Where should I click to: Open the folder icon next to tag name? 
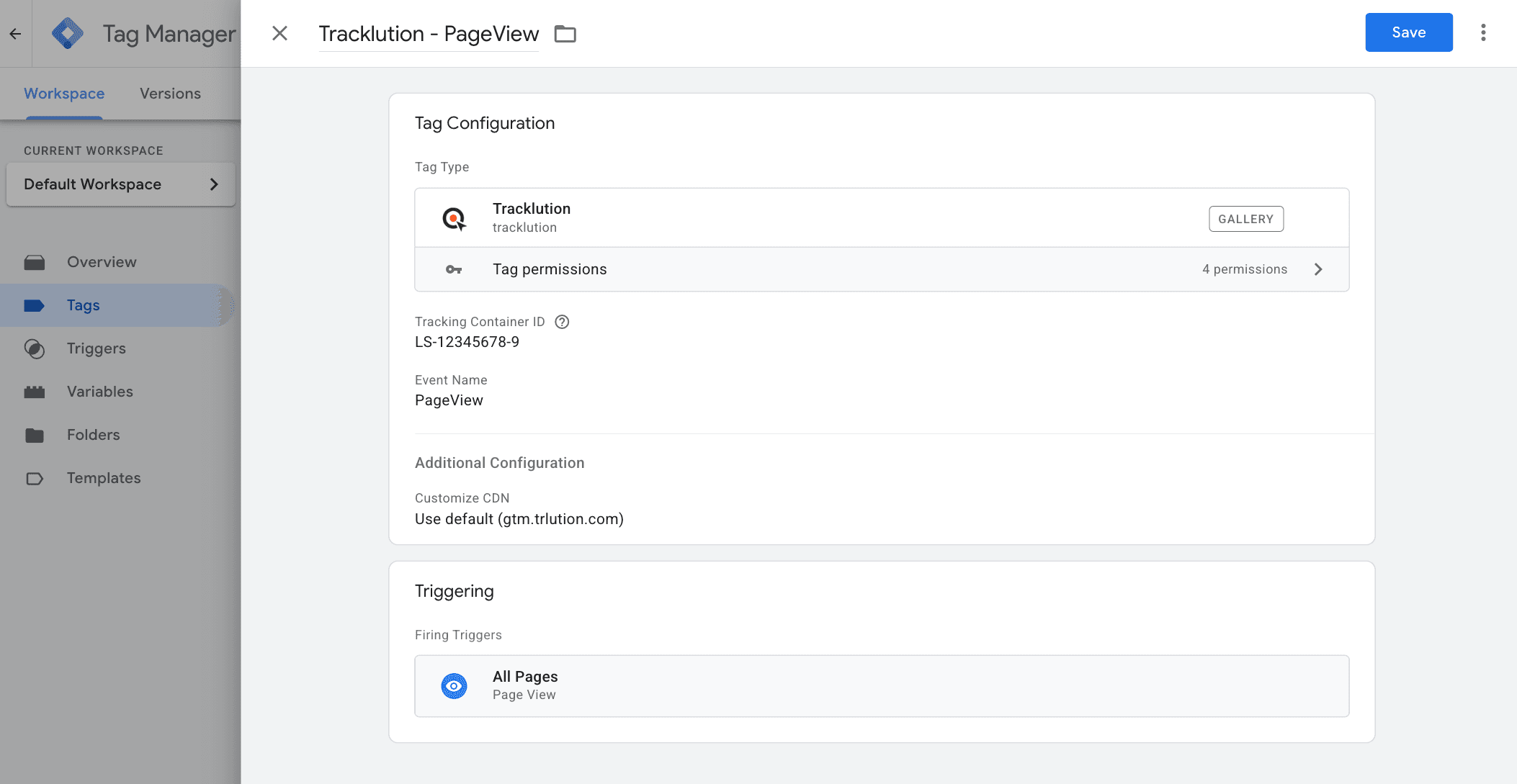pos(565,34)
